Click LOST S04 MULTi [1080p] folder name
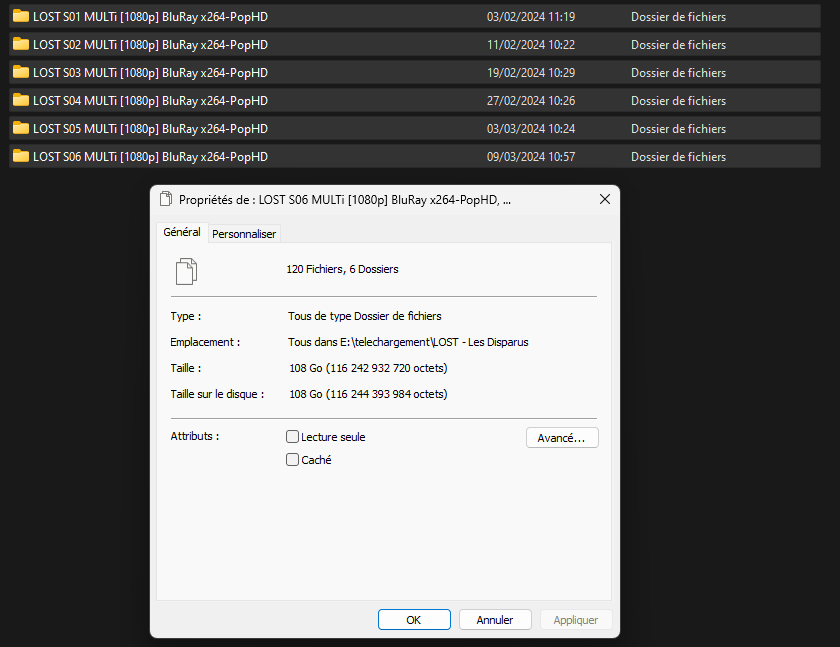The height and width of the screenshot is (647, 840). [x=151, y=100]
